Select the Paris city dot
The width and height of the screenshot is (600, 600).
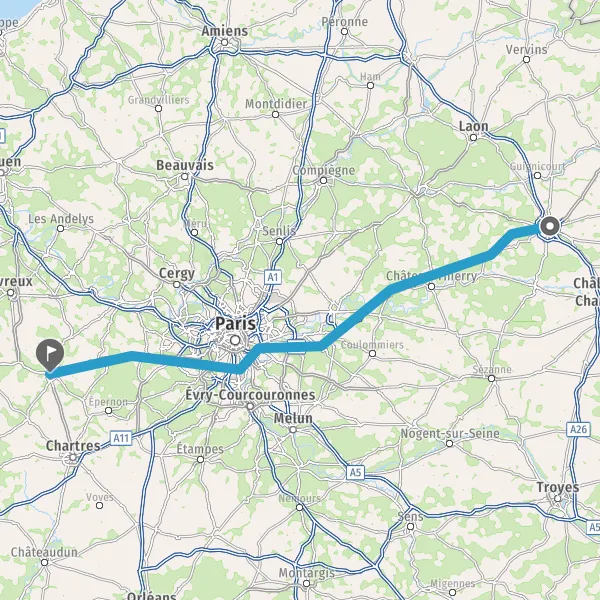pos(235,340)
